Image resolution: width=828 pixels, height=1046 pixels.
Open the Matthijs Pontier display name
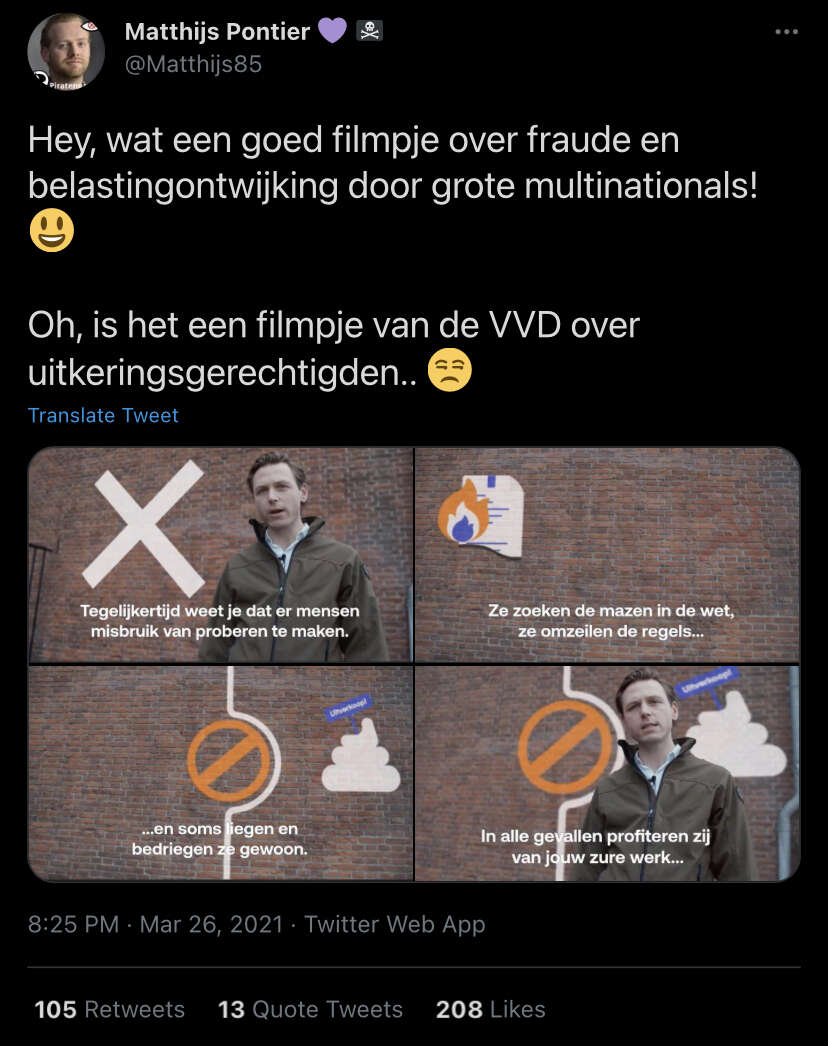point(218,31)
